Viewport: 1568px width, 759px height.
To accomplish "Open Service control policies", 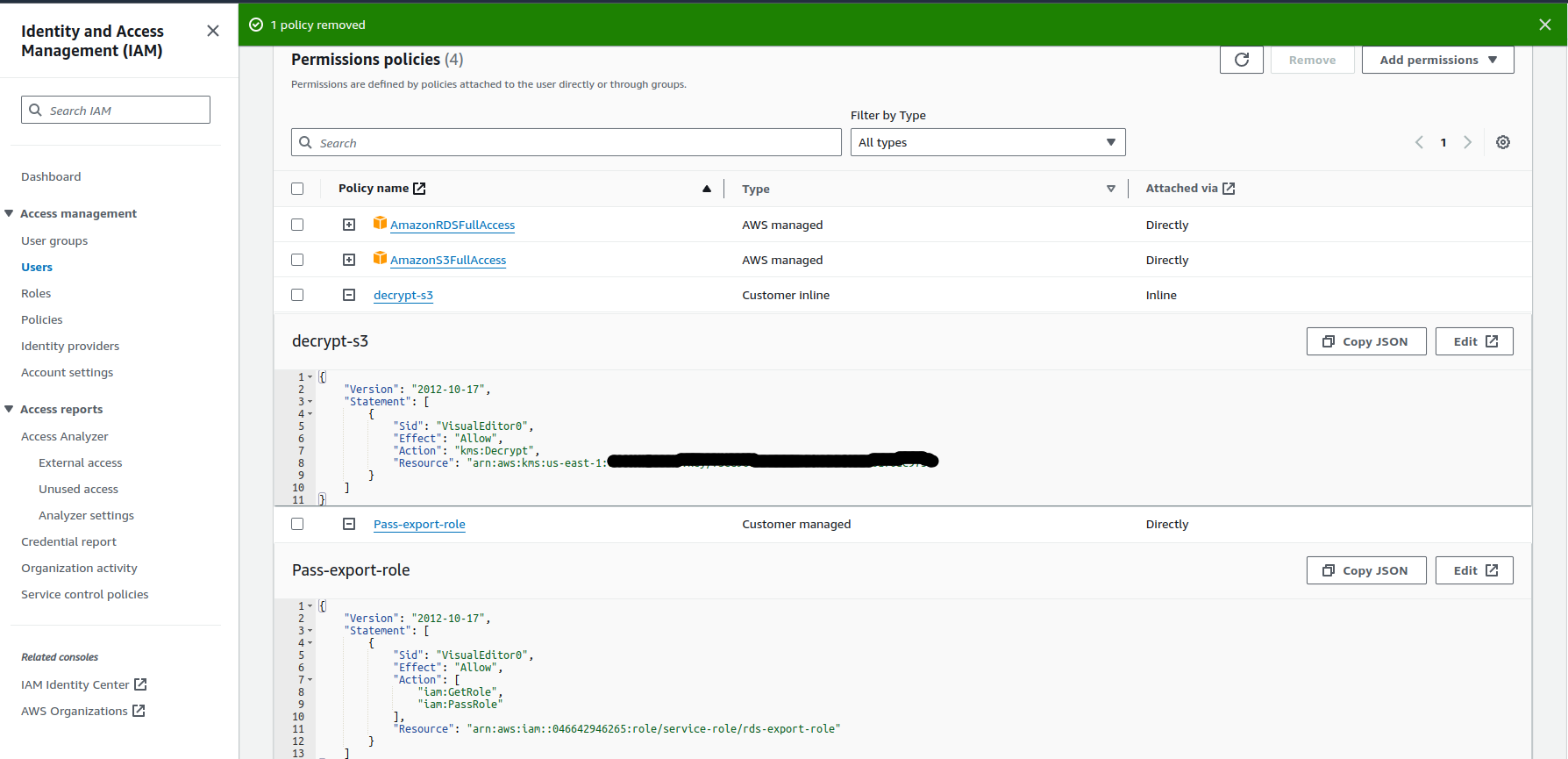I will [85, 594].
